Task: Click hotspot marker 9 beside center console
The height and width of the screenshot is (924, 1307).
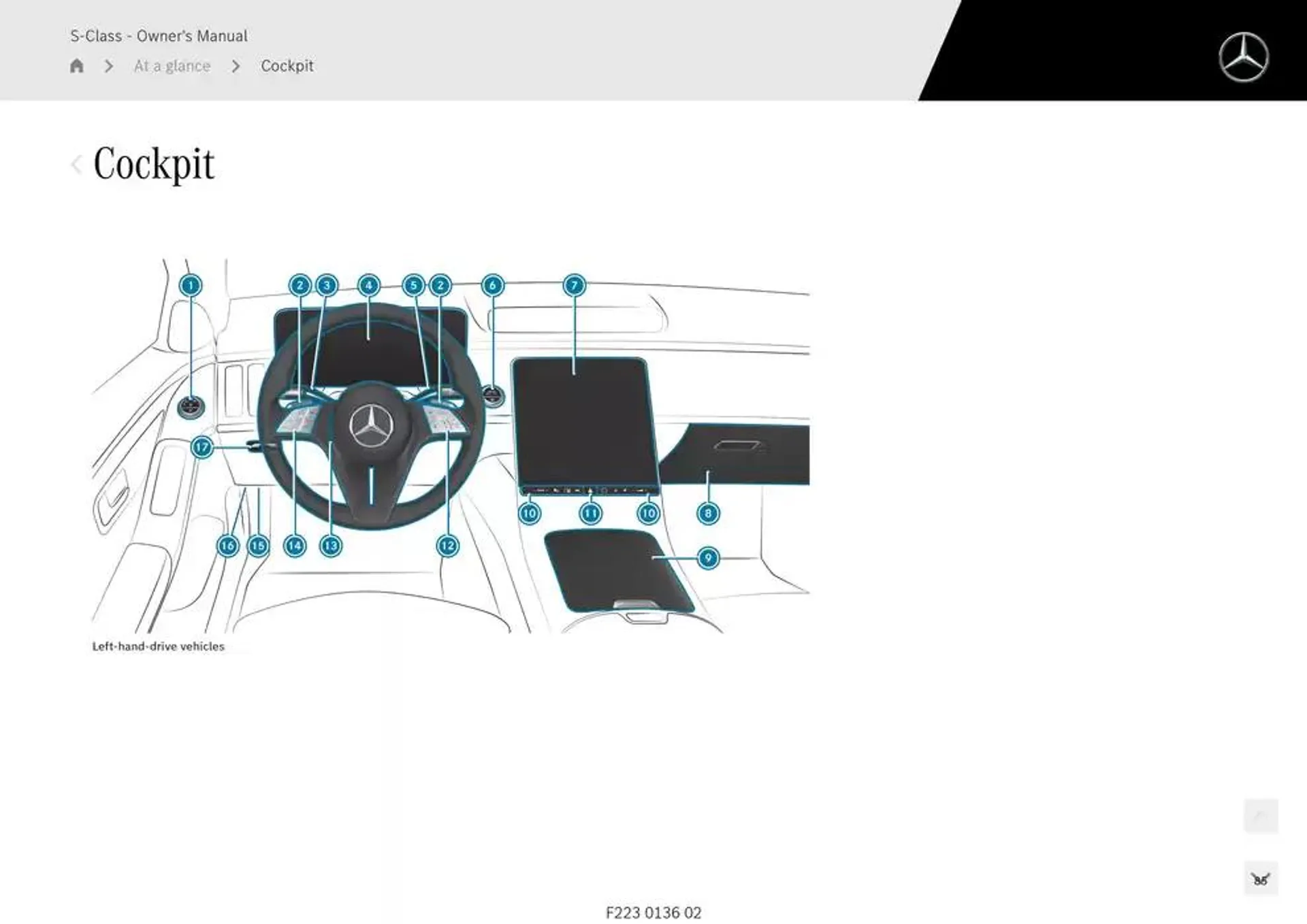Action: click(708, 558)
